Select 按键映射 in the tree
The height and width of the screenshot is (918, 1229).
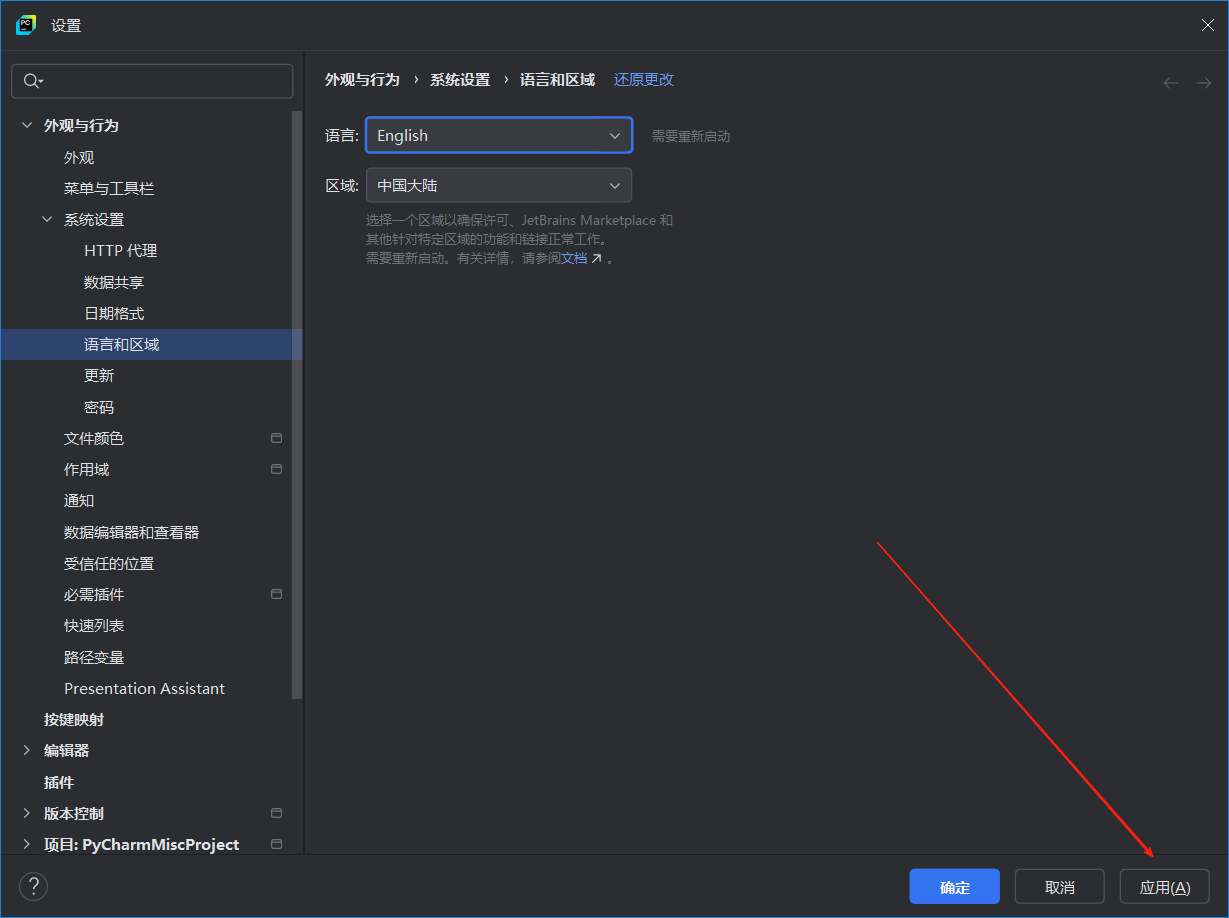[x=74, y=719]
